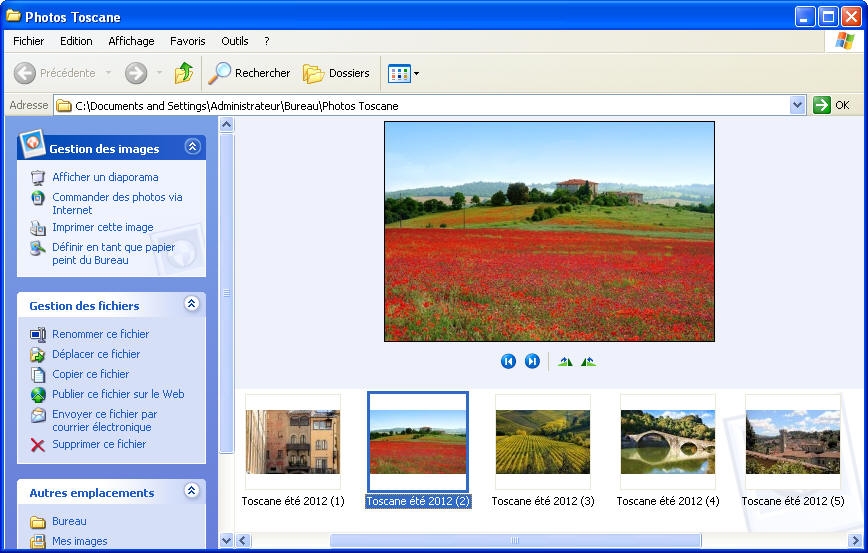Image resolution: width=868 pixels, height=553 pixels.
Task: Collapse the Gestion des fichiers panel
Action: pyautogui.click(x=192, y=304)
